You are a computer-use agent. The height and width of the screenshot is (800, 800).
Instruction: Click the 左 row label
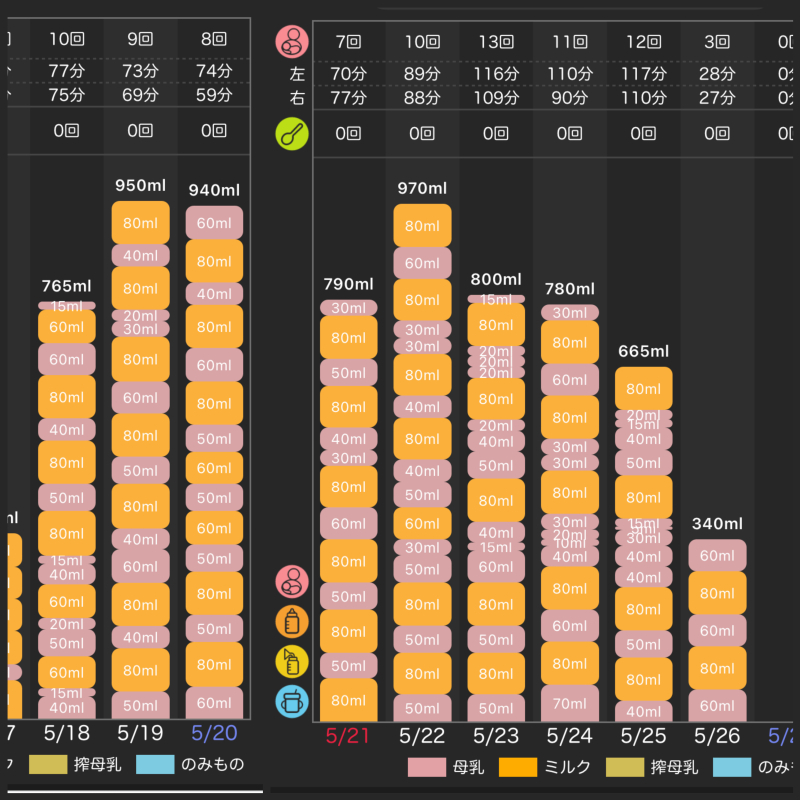pos(296,74)
